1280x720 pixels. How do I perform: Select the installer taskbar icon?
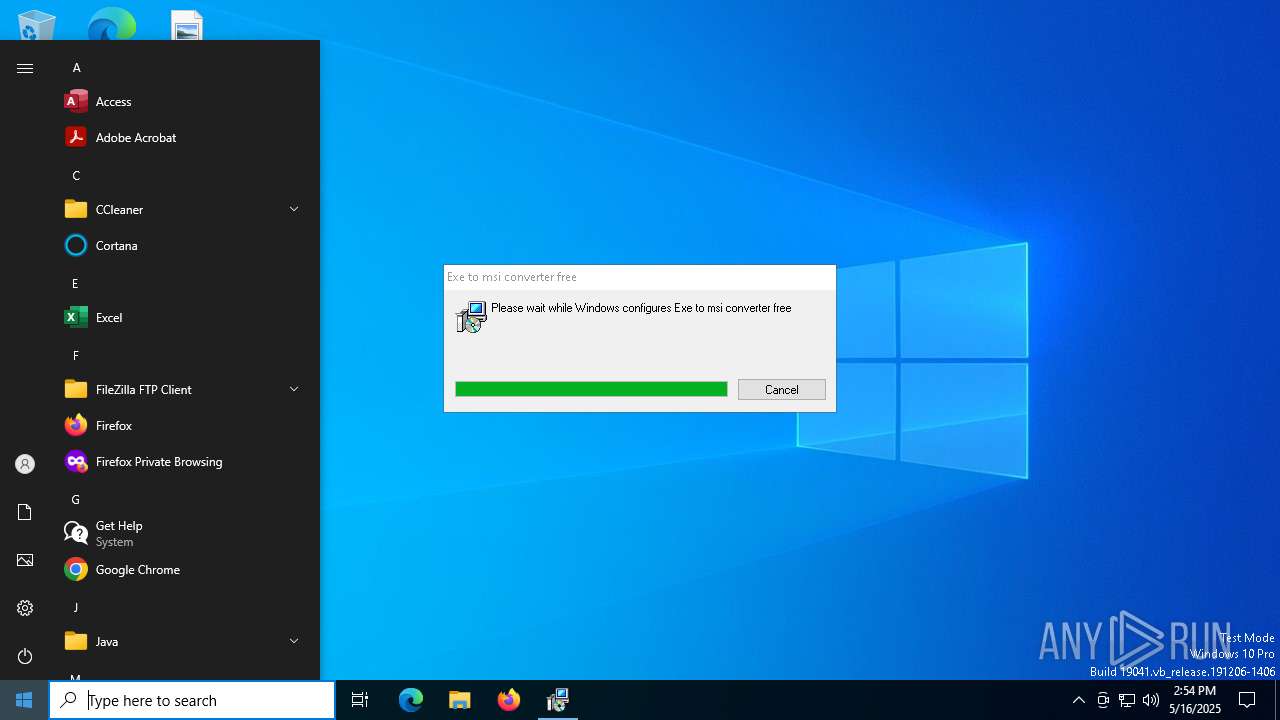(x=558, y=700)
